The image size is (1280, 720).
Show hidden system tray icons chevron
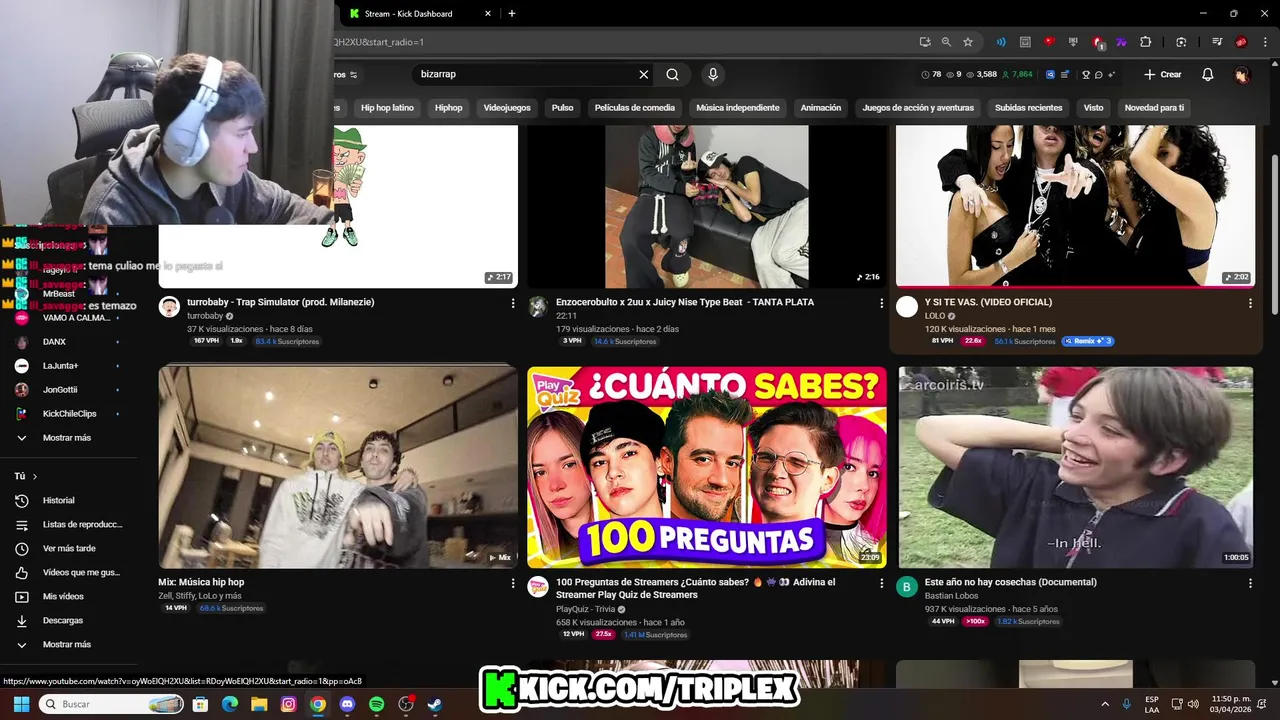(x=1105, y=704)
